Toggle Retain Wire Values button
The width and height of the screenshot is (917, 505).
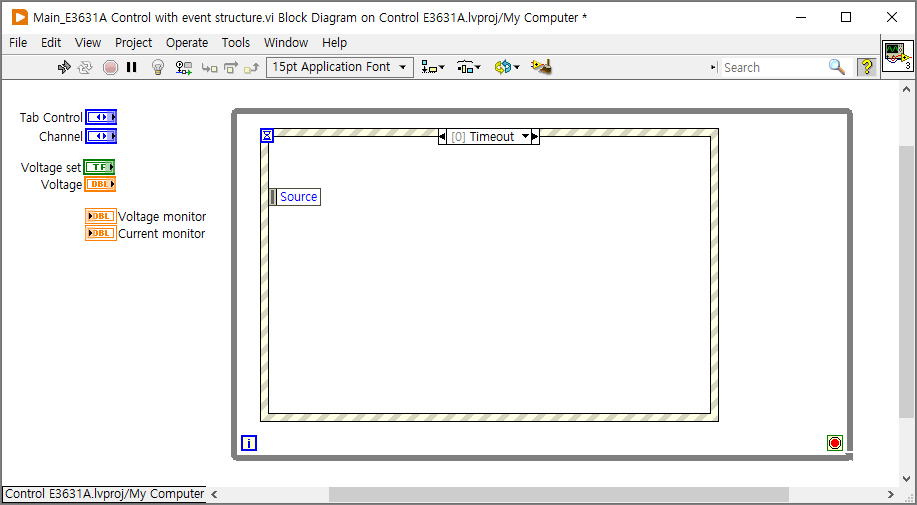point(184,67)
